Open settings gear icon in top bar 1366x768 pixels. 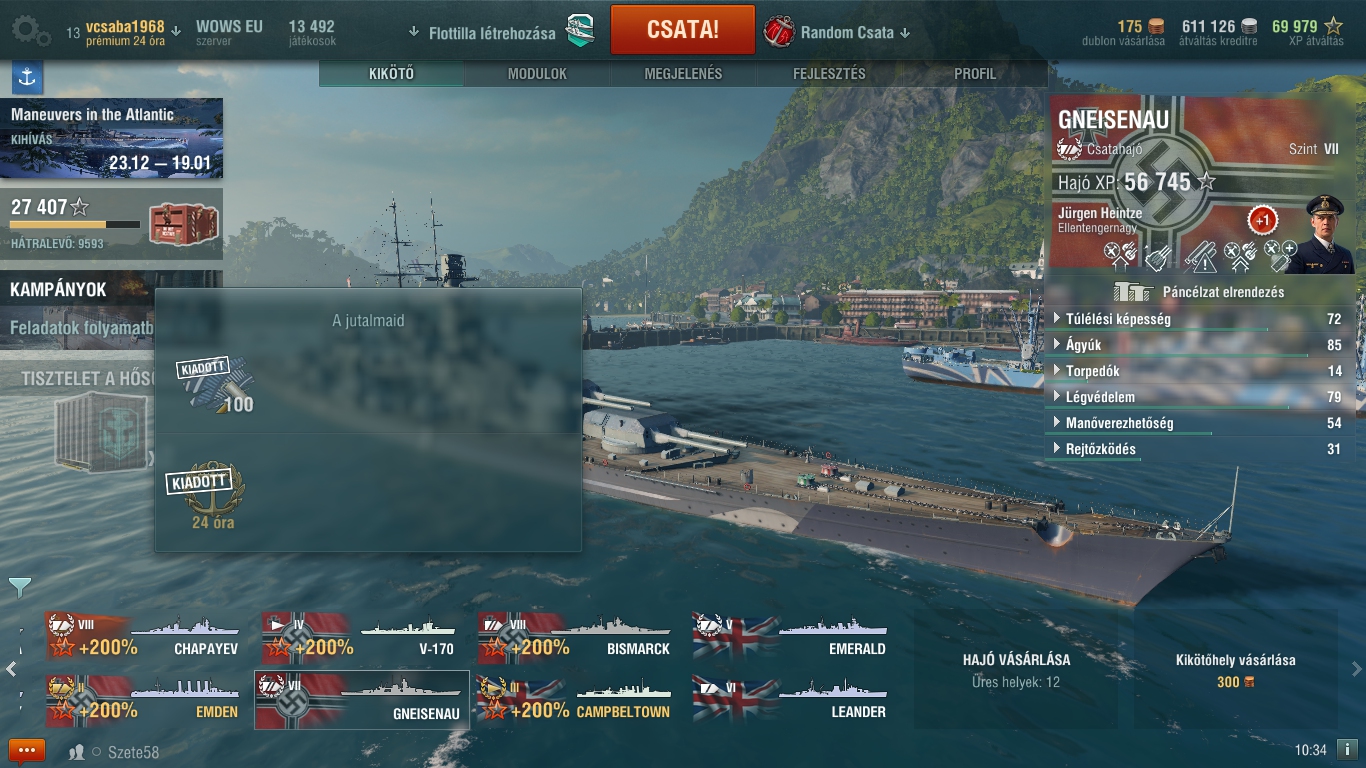click(30, 32)
